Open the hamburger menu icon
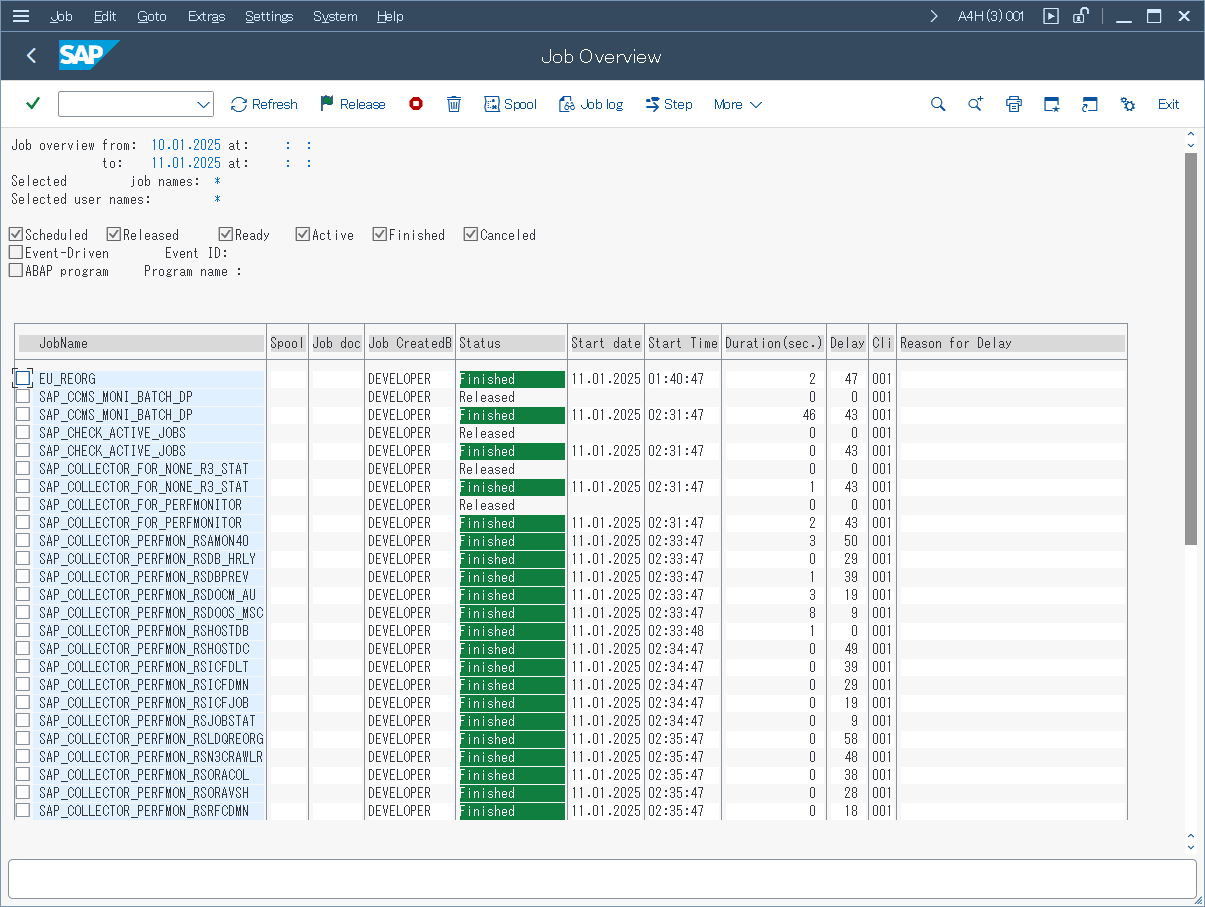Screen dimensions: 1205x907 tap(21, 16)
